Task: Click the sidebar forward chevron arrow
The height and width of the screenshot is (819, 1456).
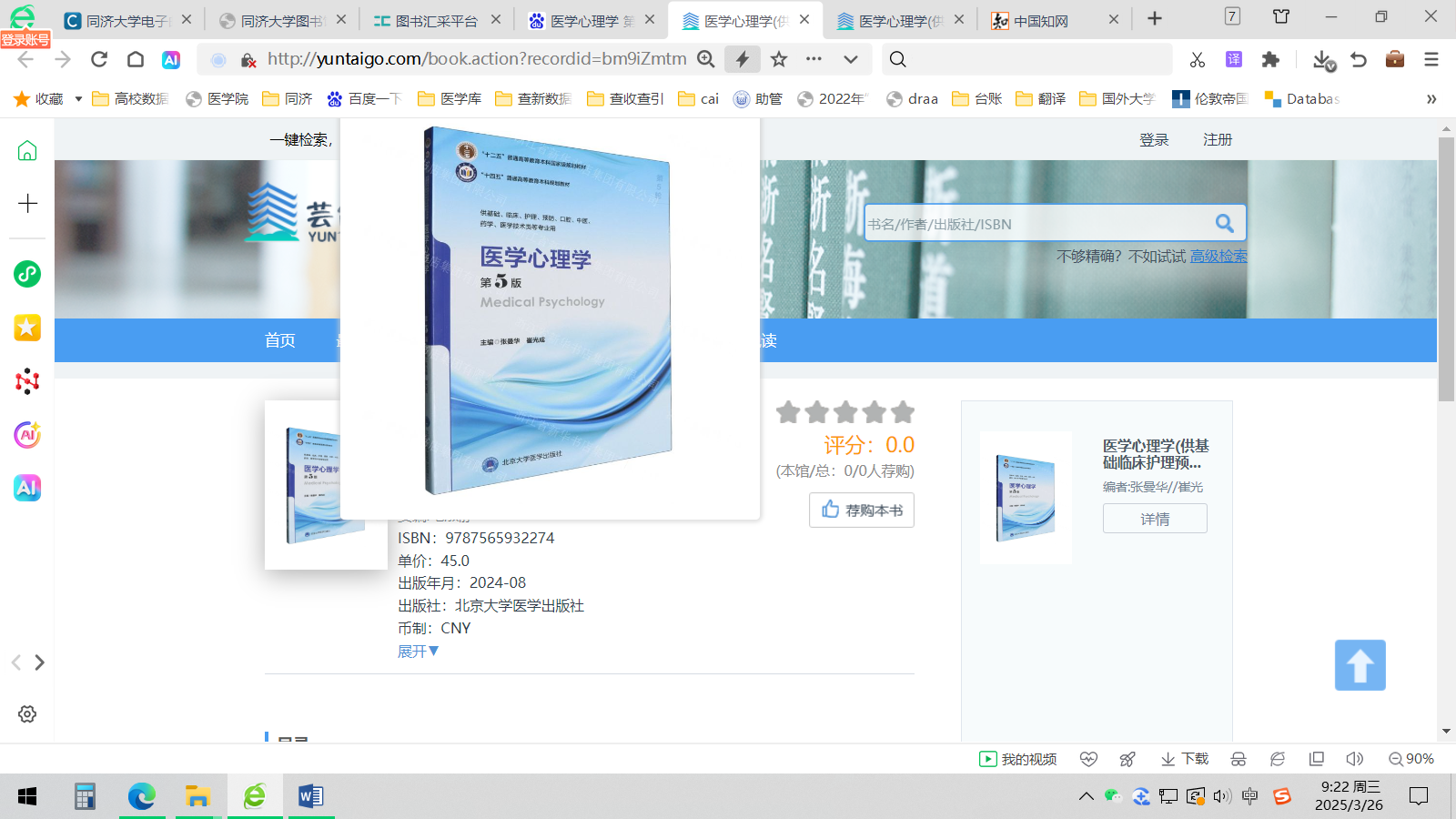Action: [x=39, y=662]
